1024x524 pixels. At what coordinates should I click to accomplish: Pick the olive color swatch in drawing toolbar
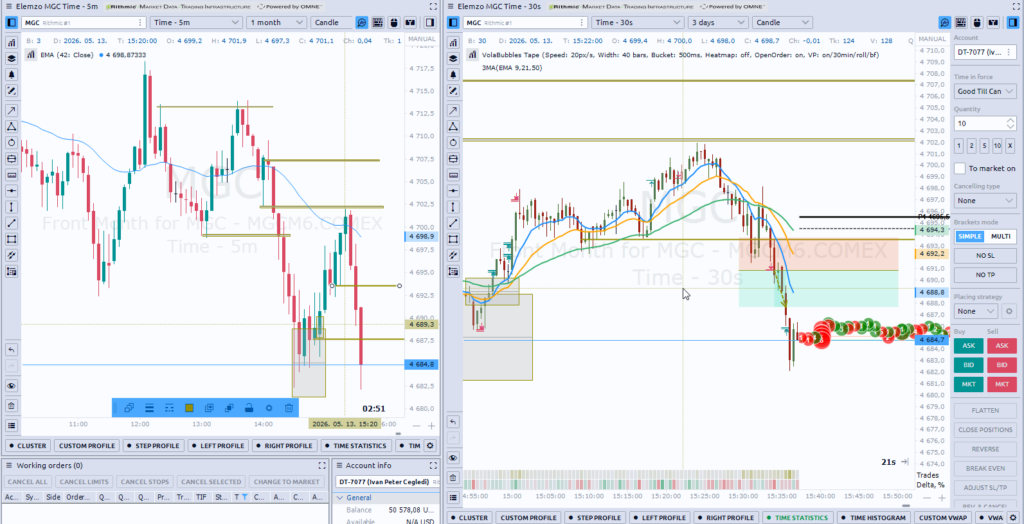[x=189, y=408]
